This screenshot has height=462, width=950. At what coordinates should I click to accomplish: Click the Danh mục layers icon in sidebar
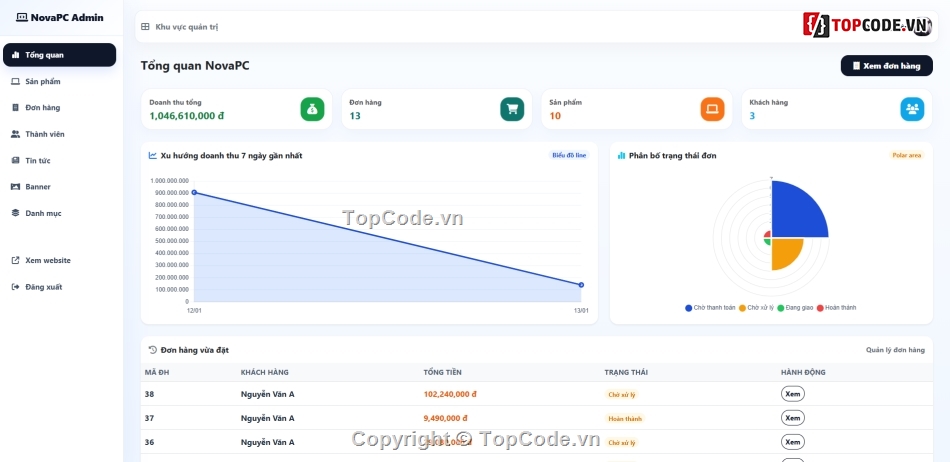click(x=16, y=213)
